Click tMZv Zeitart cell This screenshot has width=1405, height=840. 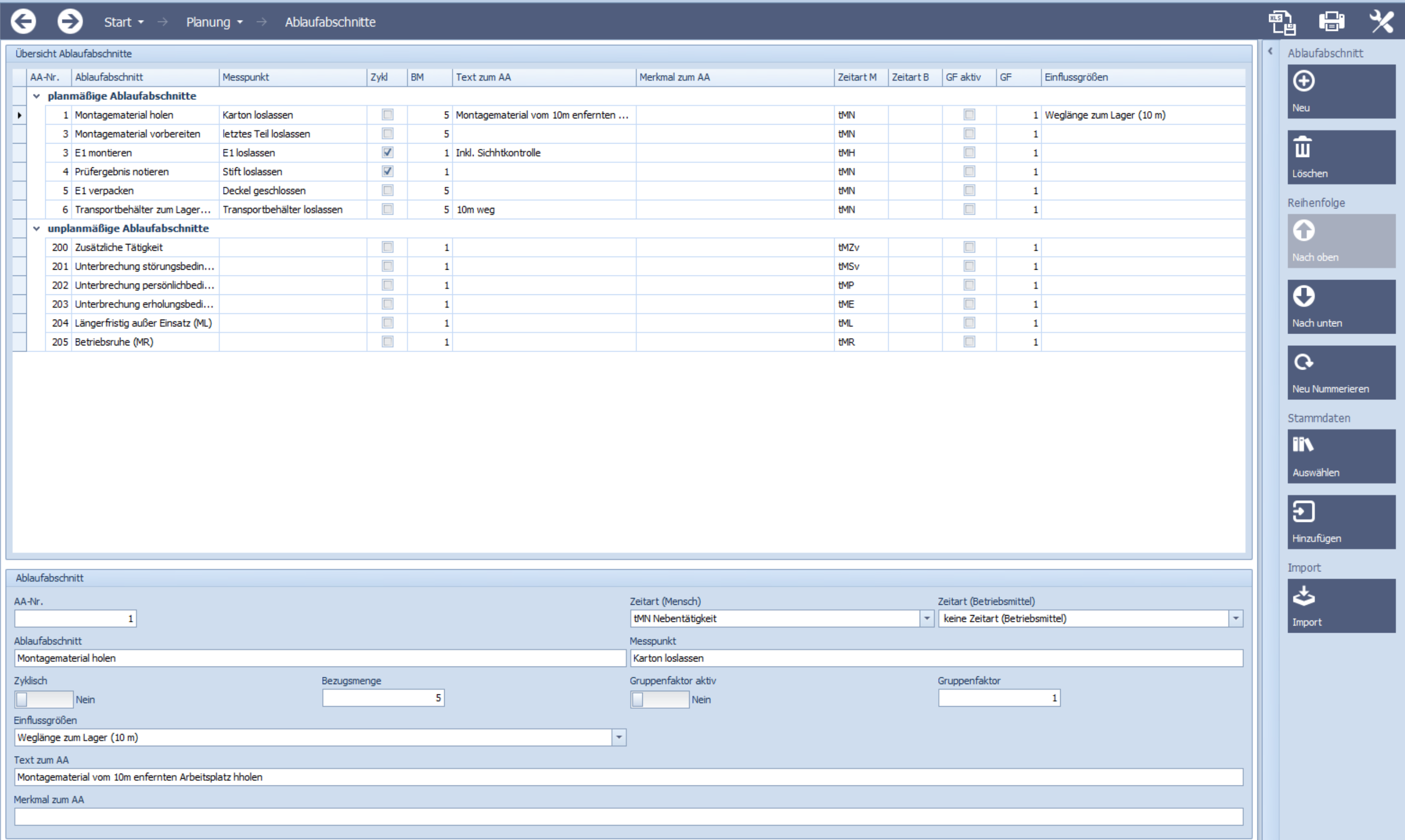pyautogui.click(x=861, y=248)
